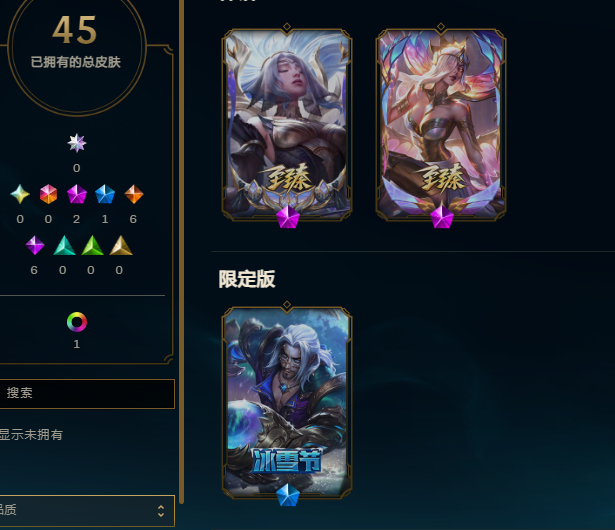Toggle the 显示未拥有 show unowned option
Viewport: 615px width, 530px height.
(x=31, y=435)
